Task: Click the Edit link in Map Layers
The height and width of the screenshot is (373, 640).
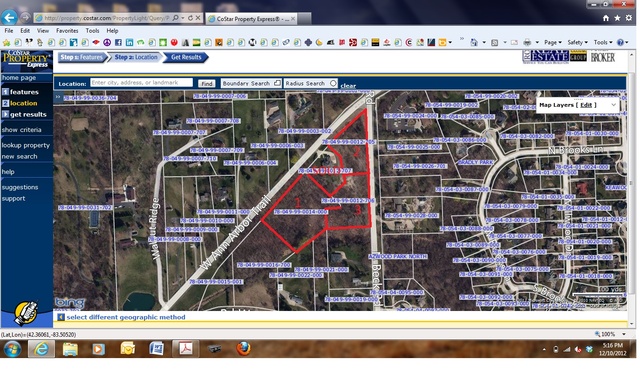Action: point(586,105)
